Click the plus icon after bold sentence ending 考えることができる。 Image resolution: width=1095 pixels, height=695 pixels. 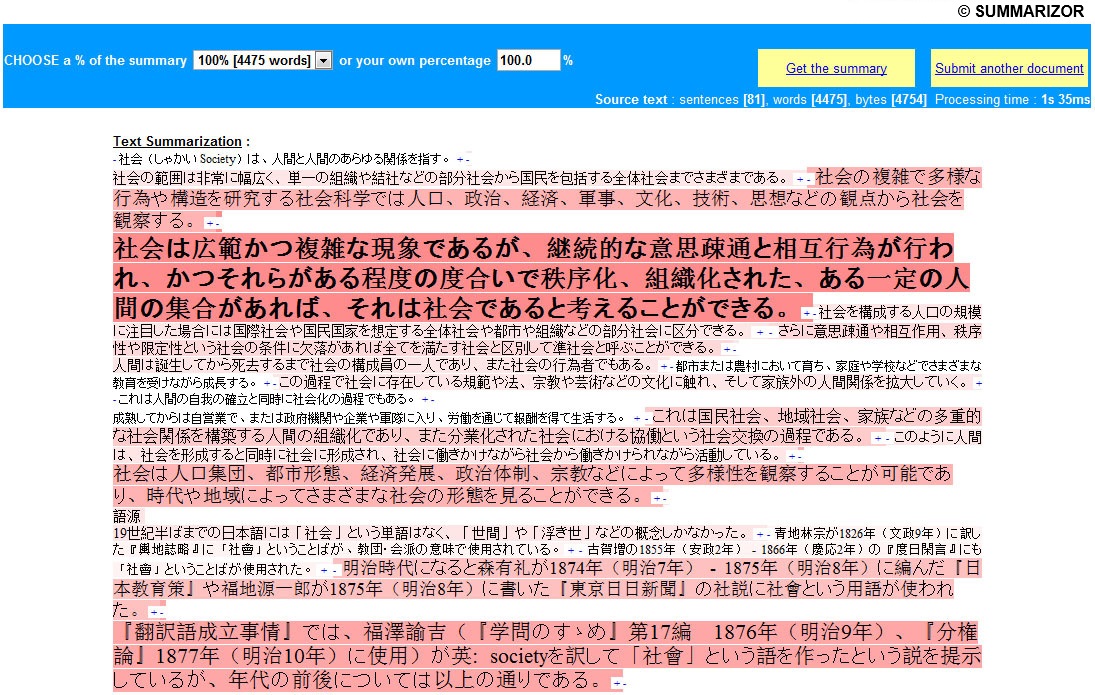(x=807, y=314)
